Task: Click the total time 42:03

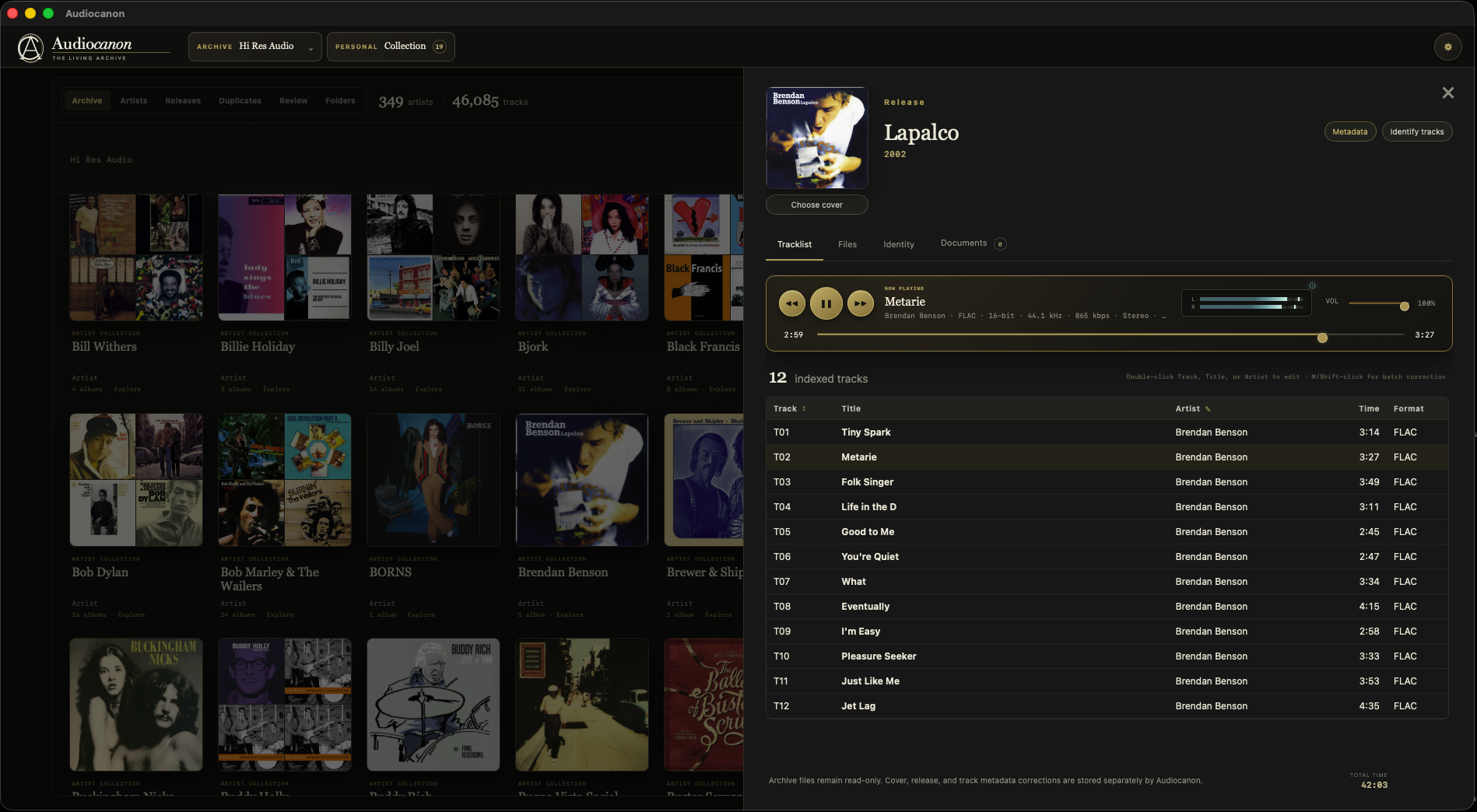Action: click(1374, 785)
